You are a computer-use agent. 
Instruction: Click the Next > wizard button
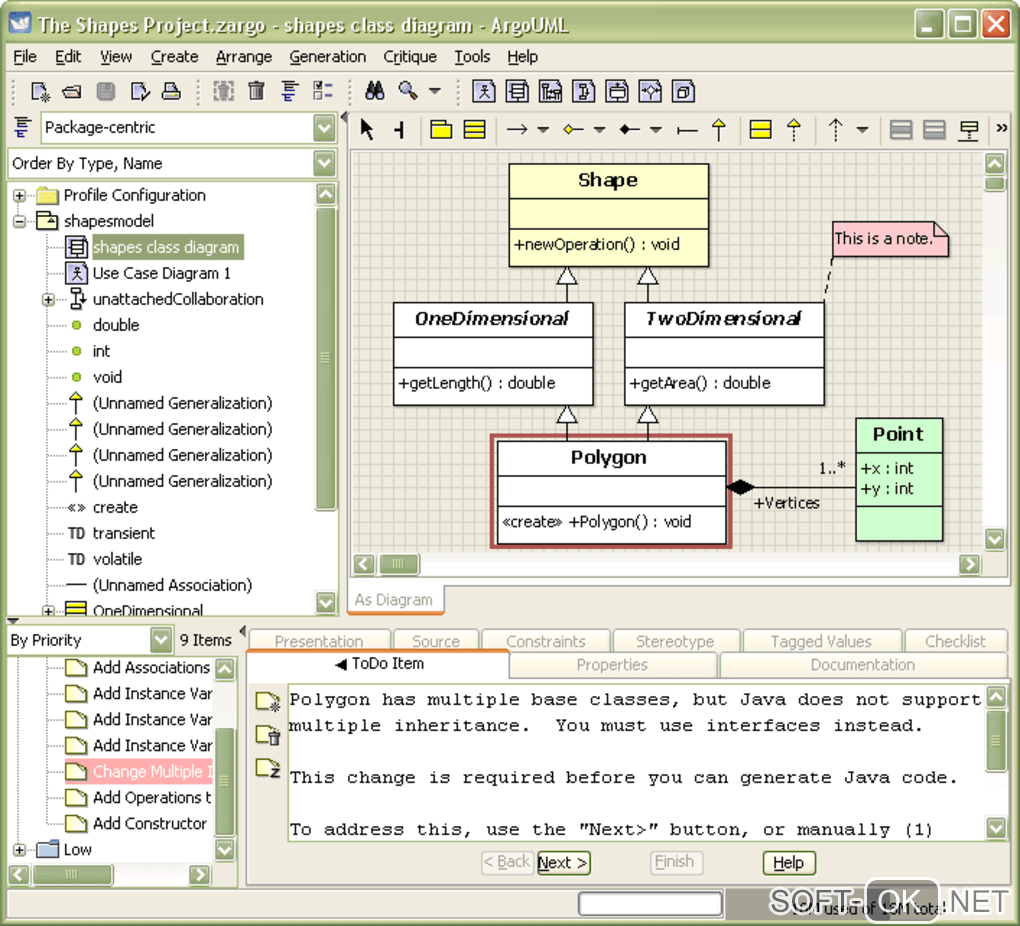[x=563, y=863]
